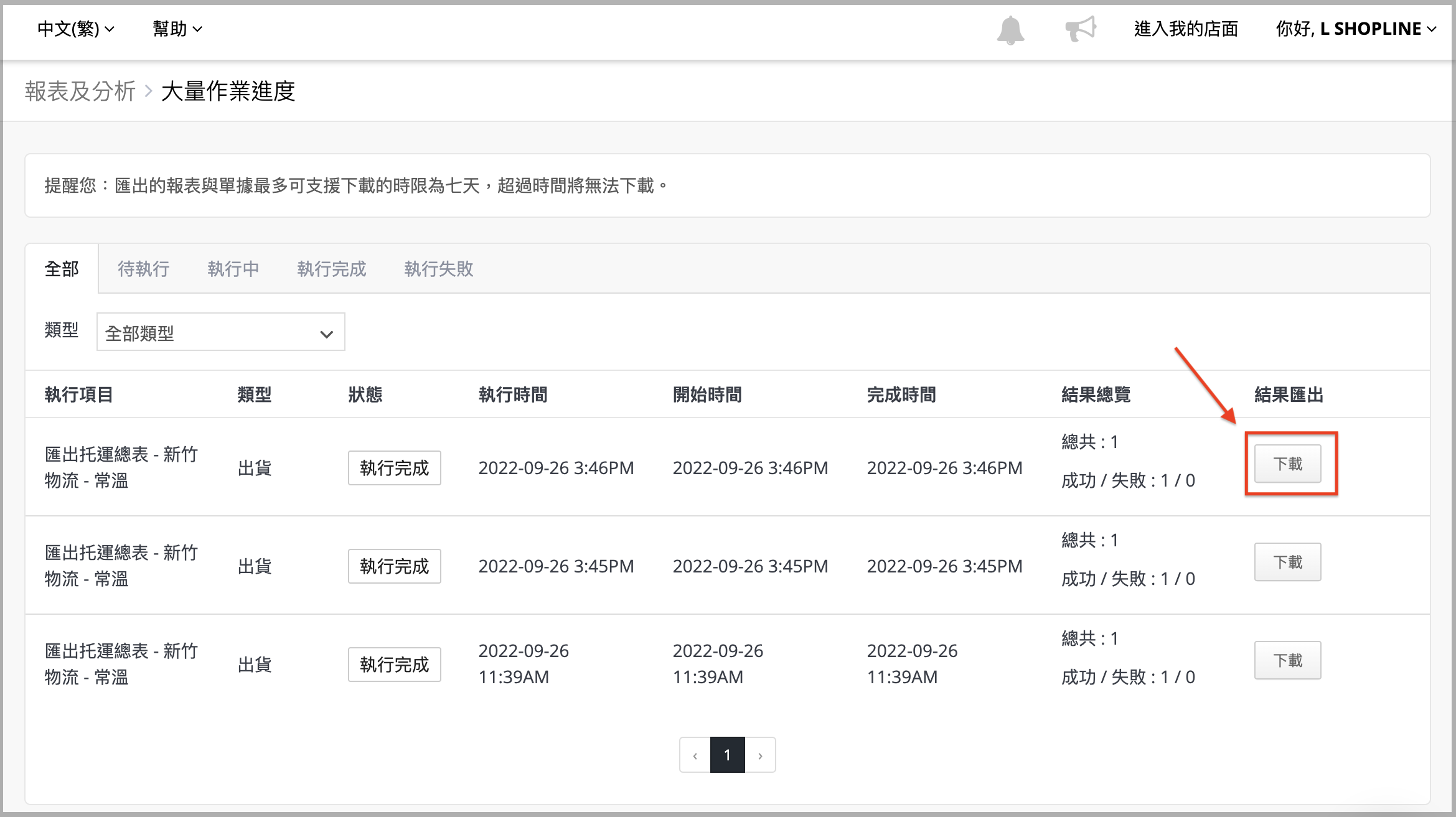Switch to the 執行中 tab
This screenshot has height=817, width=1456.
(x=233, y=269)
